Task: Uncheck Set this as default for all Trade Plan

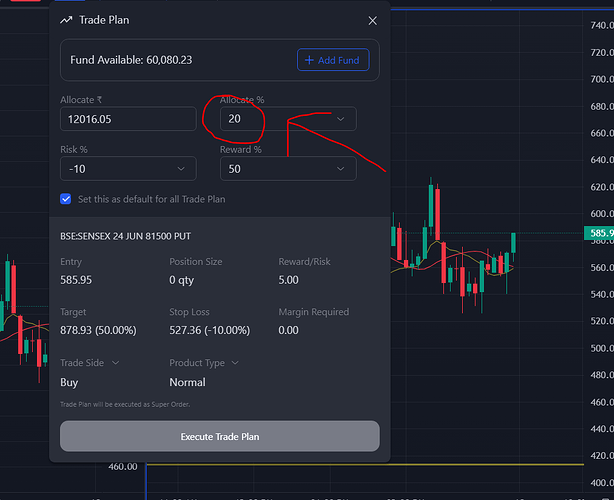Action: coord(66,199)
